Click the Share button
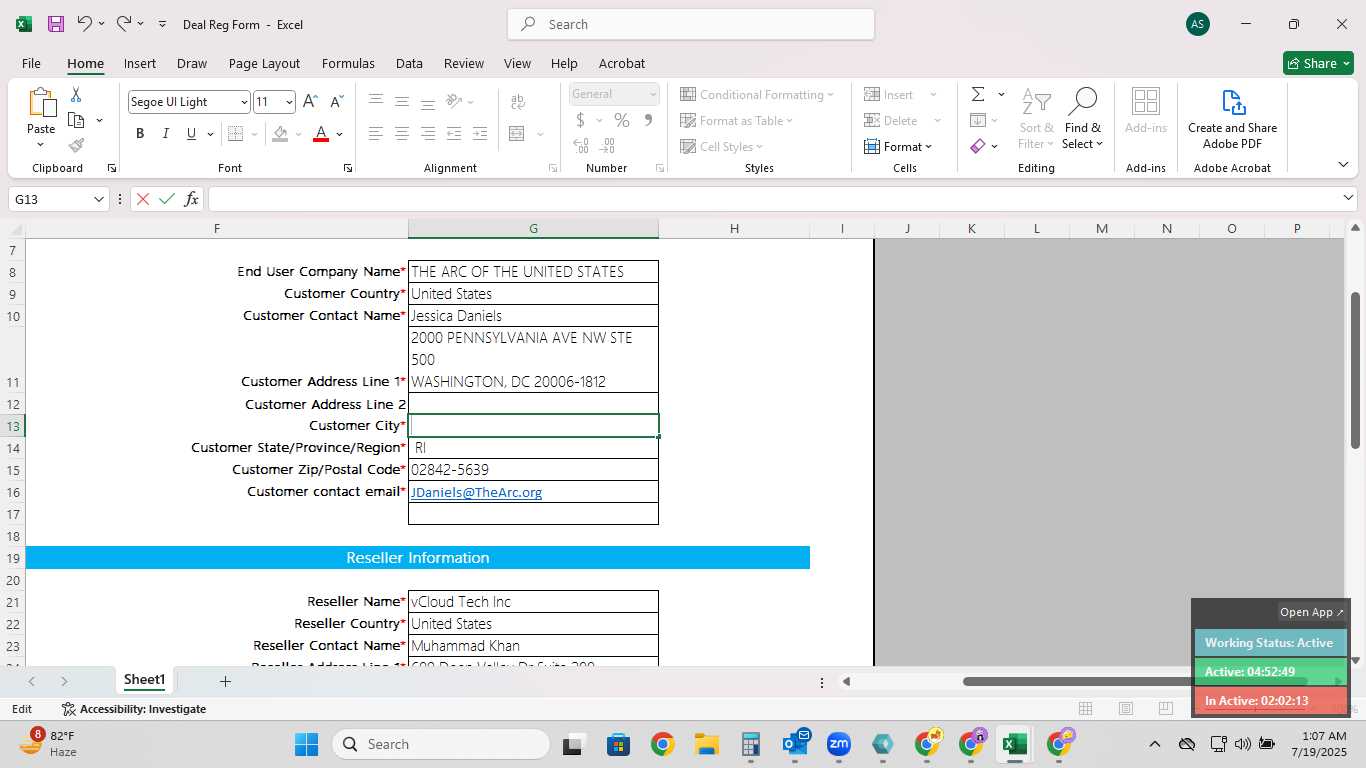Image resolution: width=1366 pixels, height=768 pixels. (1318, 63)
